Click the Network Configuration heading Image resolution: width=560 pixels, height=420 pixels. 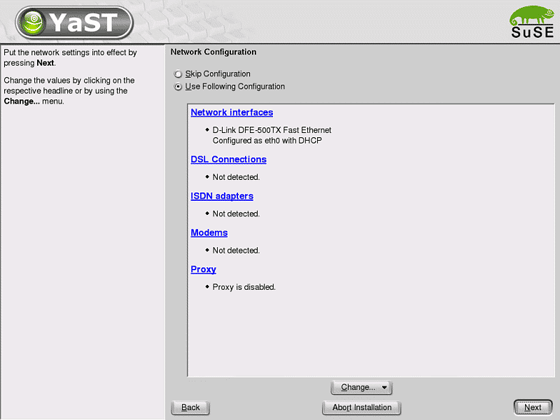tap(213, 52)
